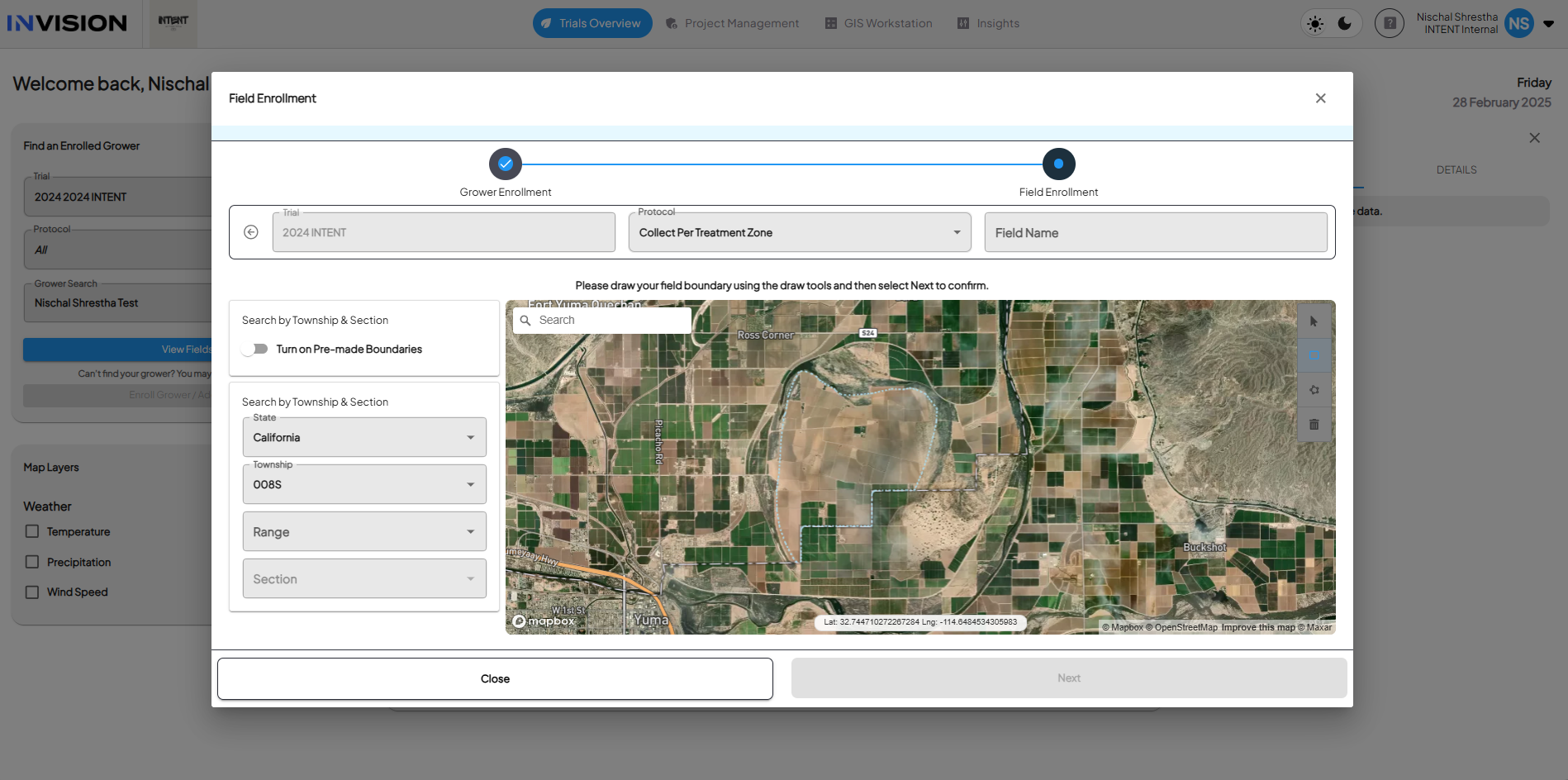Go to GIS Workstation tab
This screenshot has height=780, width=1568.
click(878, 23)
